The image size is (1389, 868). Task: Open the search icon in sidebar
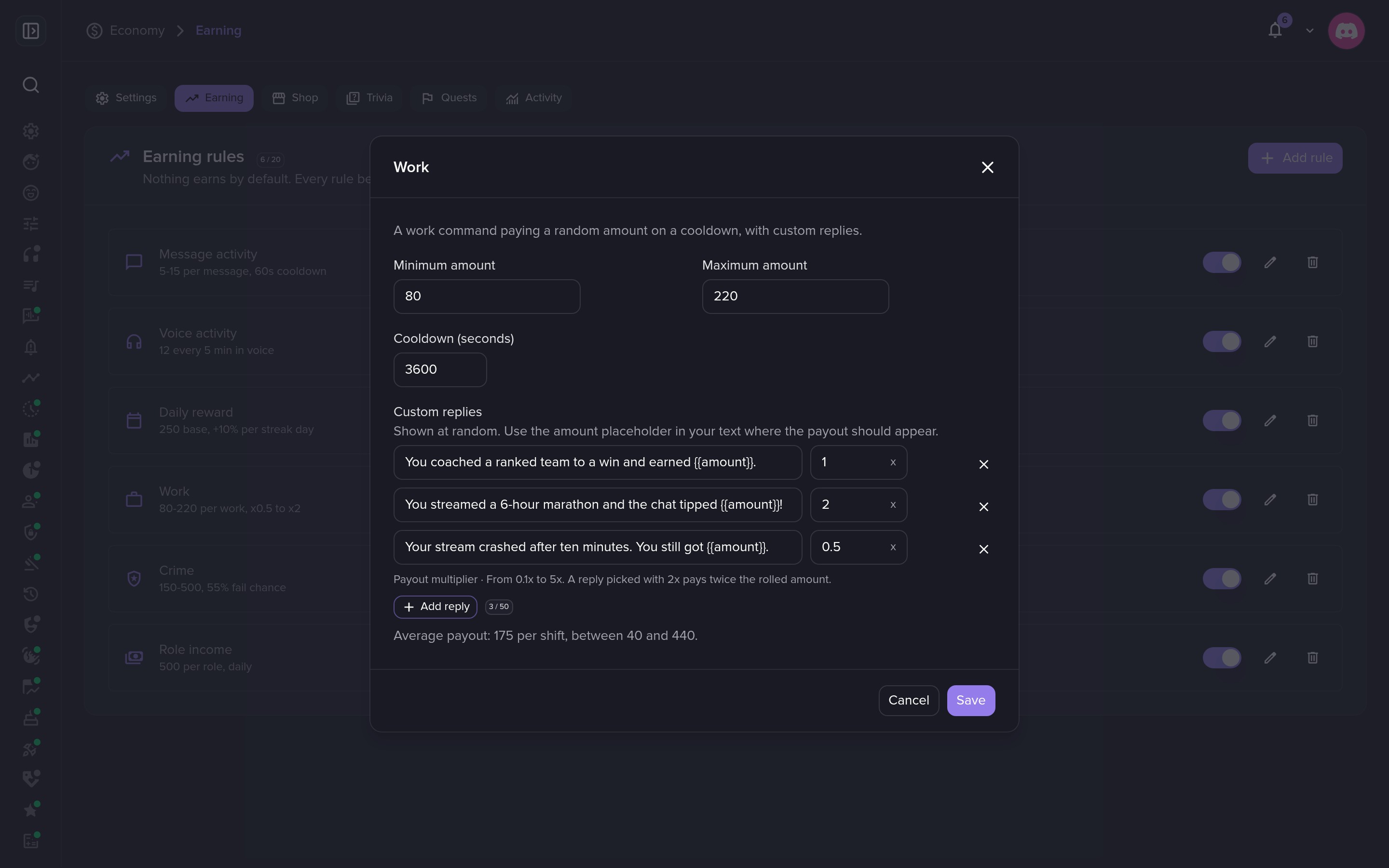30,85
